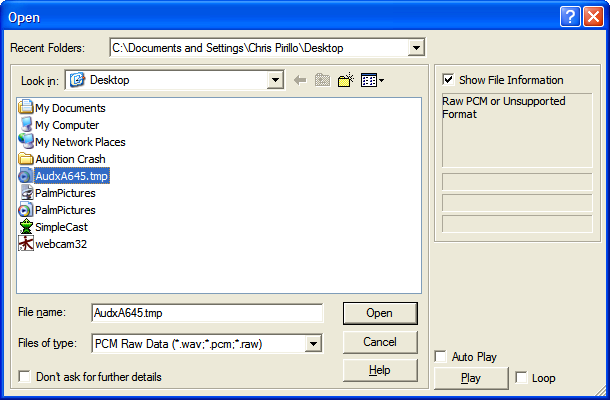Click the webcam32 application icon
Viewport: 610px width, 400px height.
(26, 244)
